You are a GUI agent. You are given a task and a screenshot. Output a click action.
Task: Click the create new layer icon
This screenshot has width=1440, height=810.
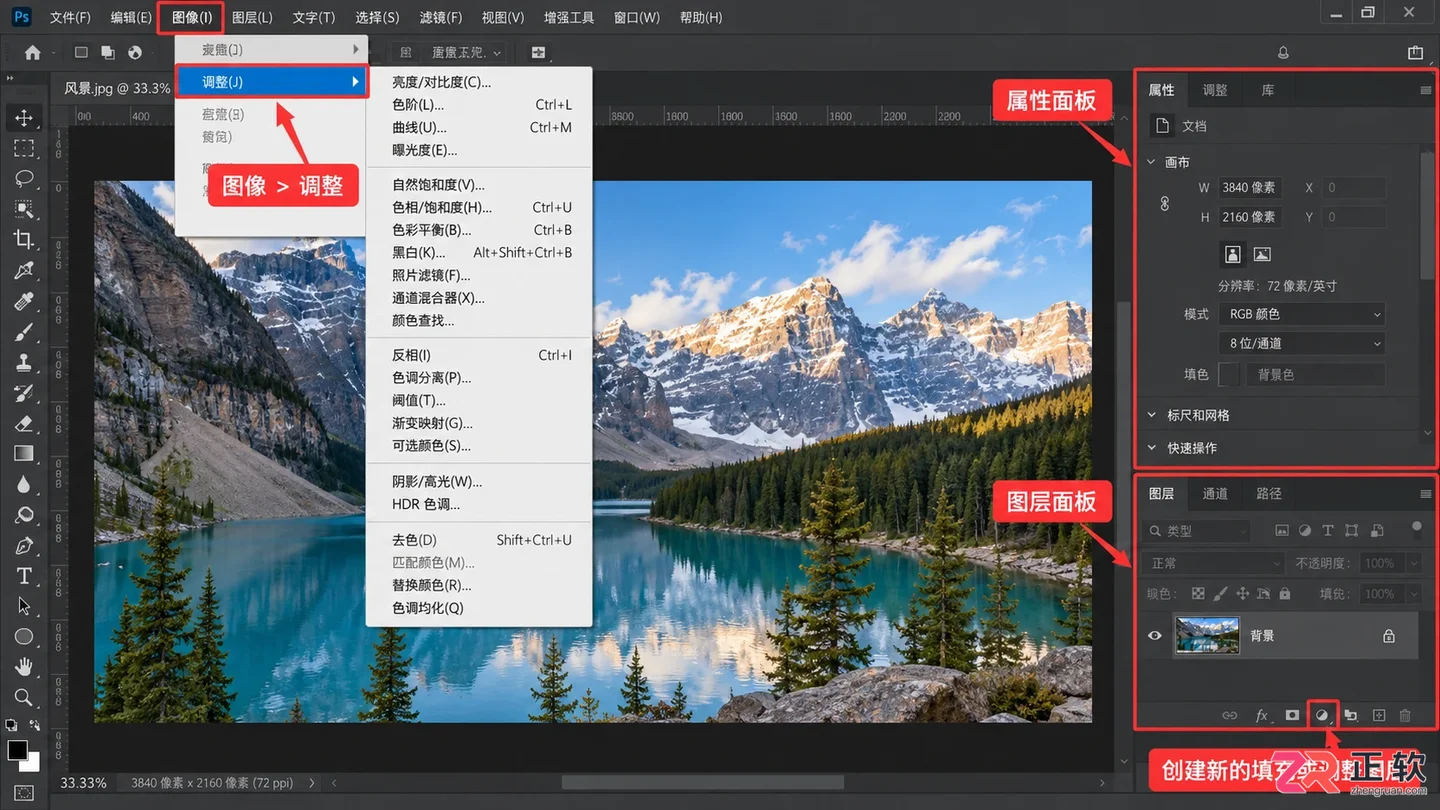1379,715
